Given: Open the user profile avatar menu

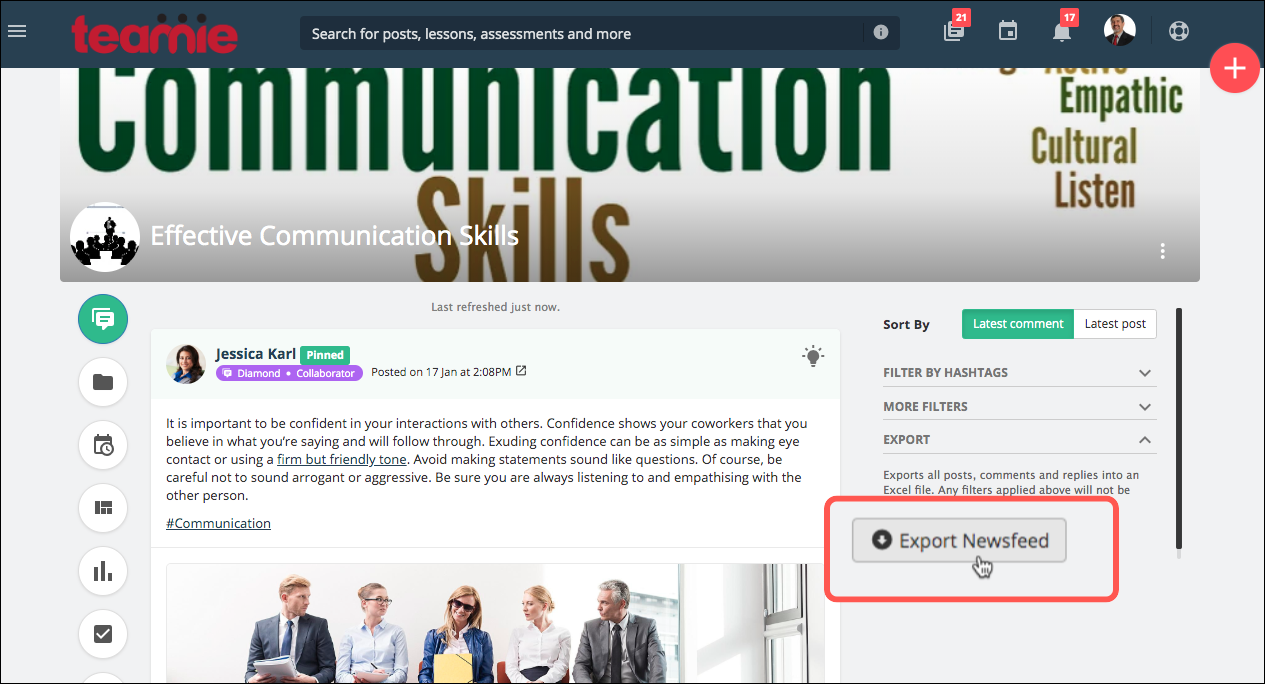Looking at the screenshot, I should (x=1119, y=31).
